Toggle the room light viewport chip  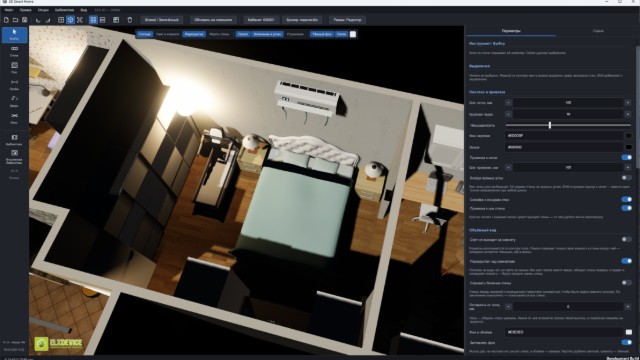[x=168, y=34]
